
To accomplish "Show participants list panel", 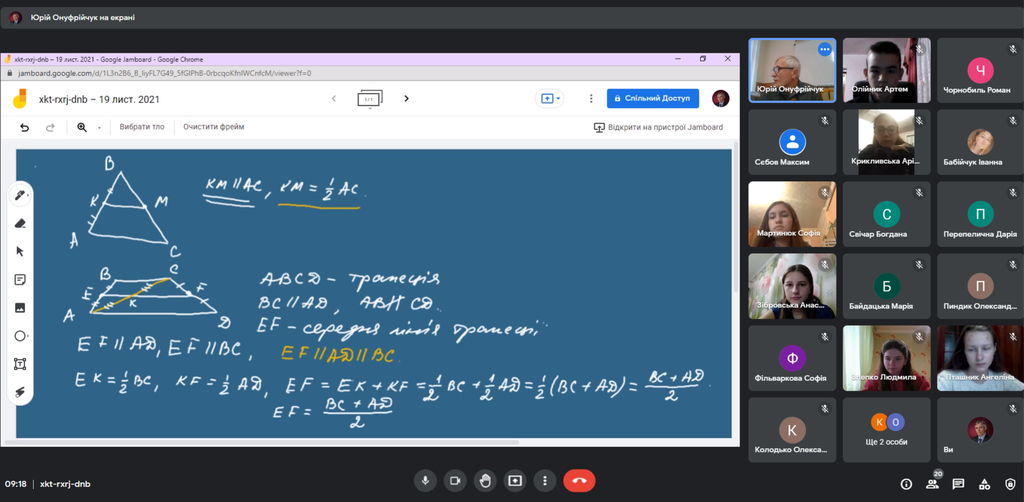I will pyautogui.click(x=932, y=484).
